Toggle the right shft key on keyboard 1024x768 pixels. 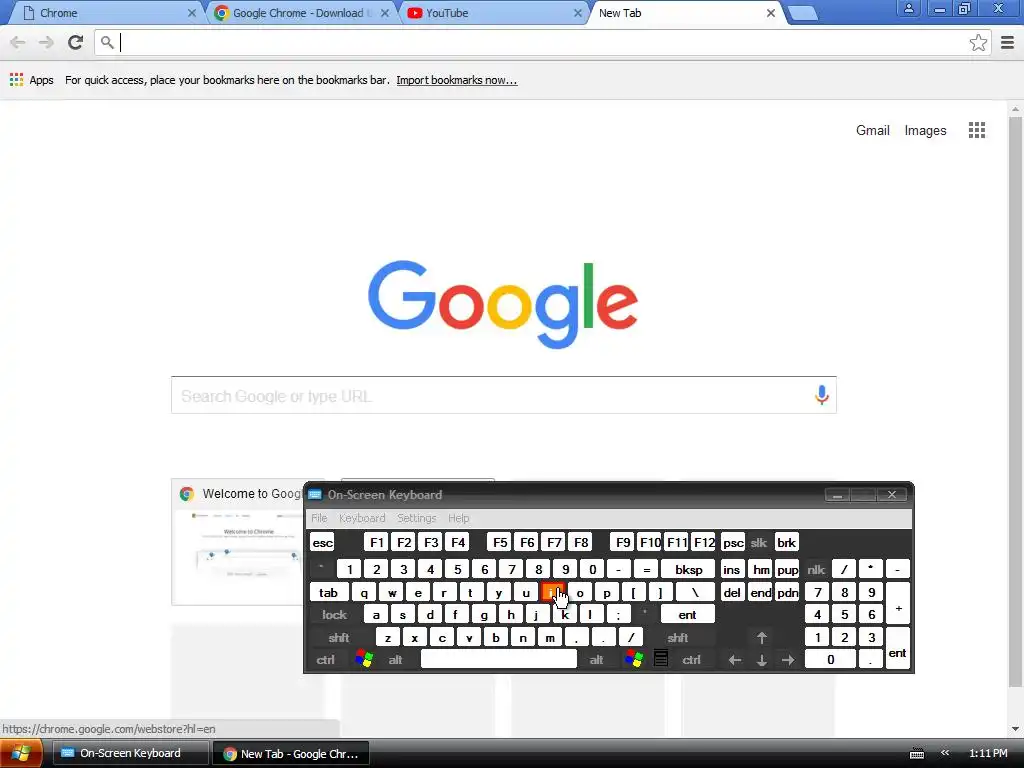click(678, 637)
